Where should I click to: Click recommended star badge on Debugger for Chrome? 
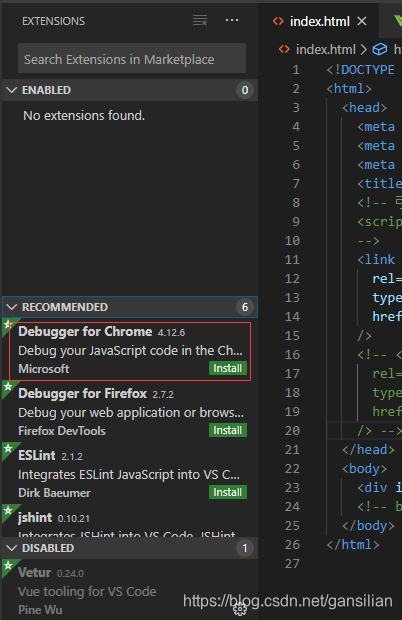[x=8, y=325]
